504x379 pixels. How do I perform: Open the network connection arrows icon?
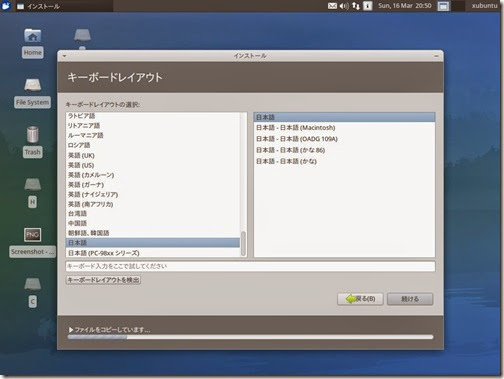(356, 6)
